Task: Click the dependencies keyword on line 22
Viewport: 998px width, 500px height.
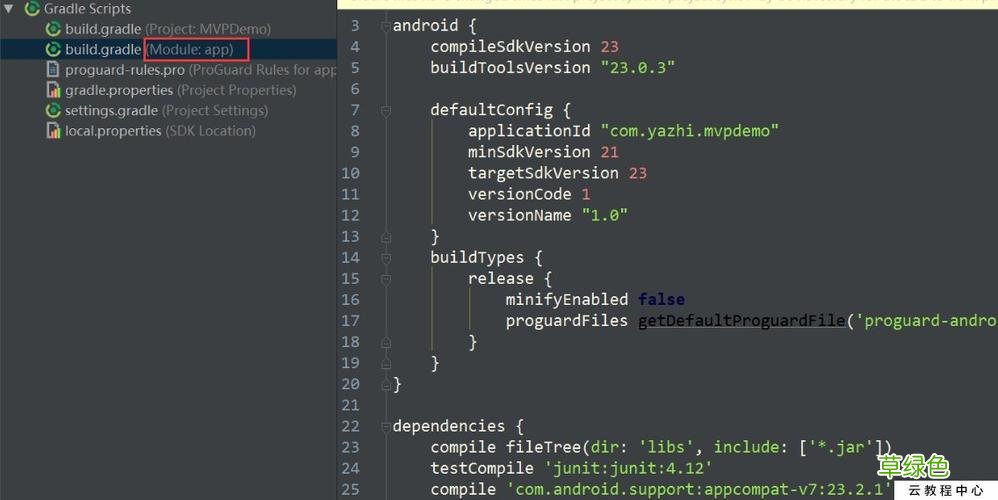Action: pyautogui.click(x=449, y=426)
